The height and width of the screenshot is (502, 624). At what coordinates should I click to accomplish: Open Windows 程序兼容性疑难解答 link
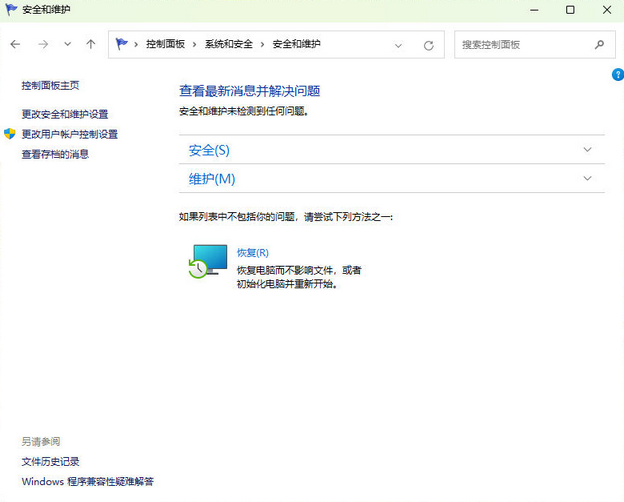88,481
